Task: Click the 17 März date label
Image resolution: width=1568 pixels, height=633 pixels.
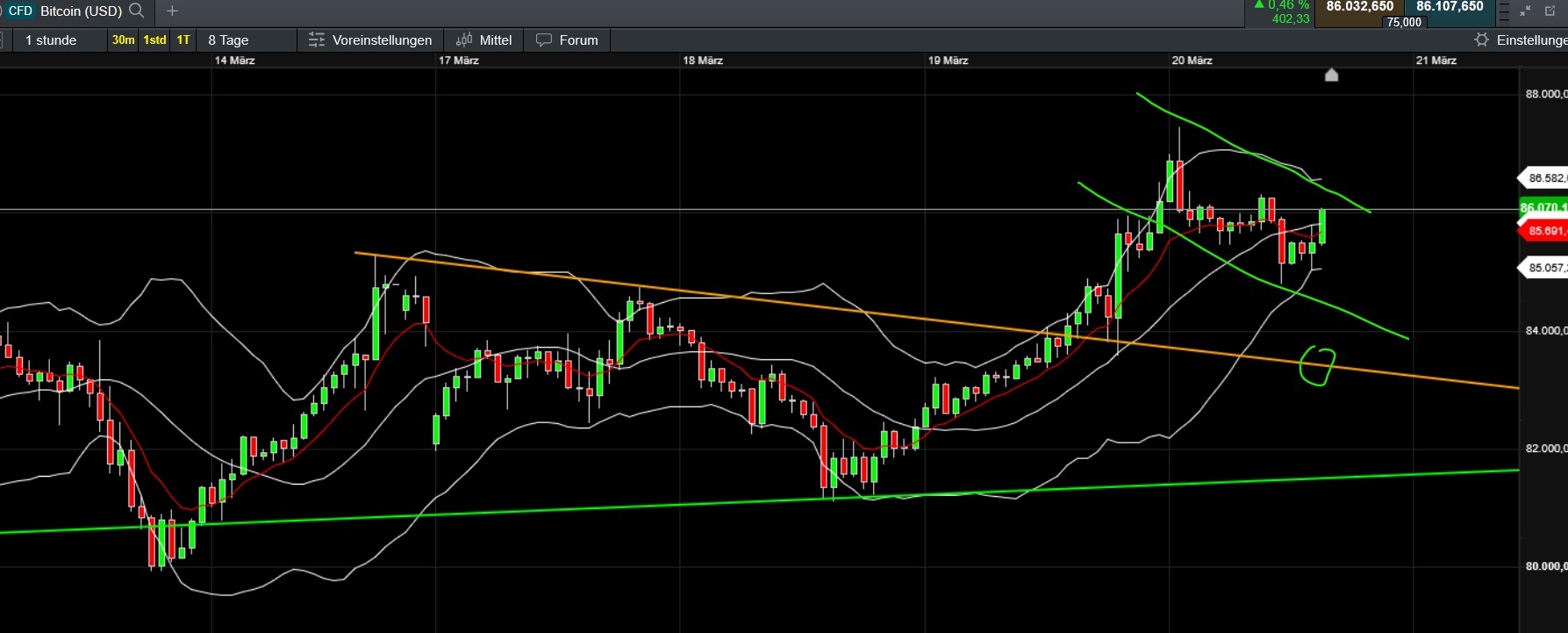Action: tap(459, 61)
